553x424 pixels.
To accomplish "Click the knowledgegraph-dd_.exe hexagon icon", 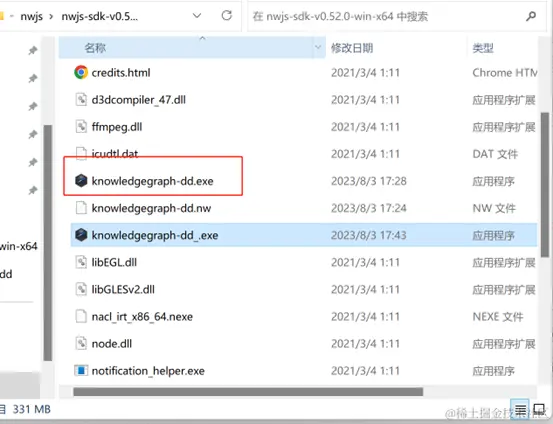I will click(81, 235).
